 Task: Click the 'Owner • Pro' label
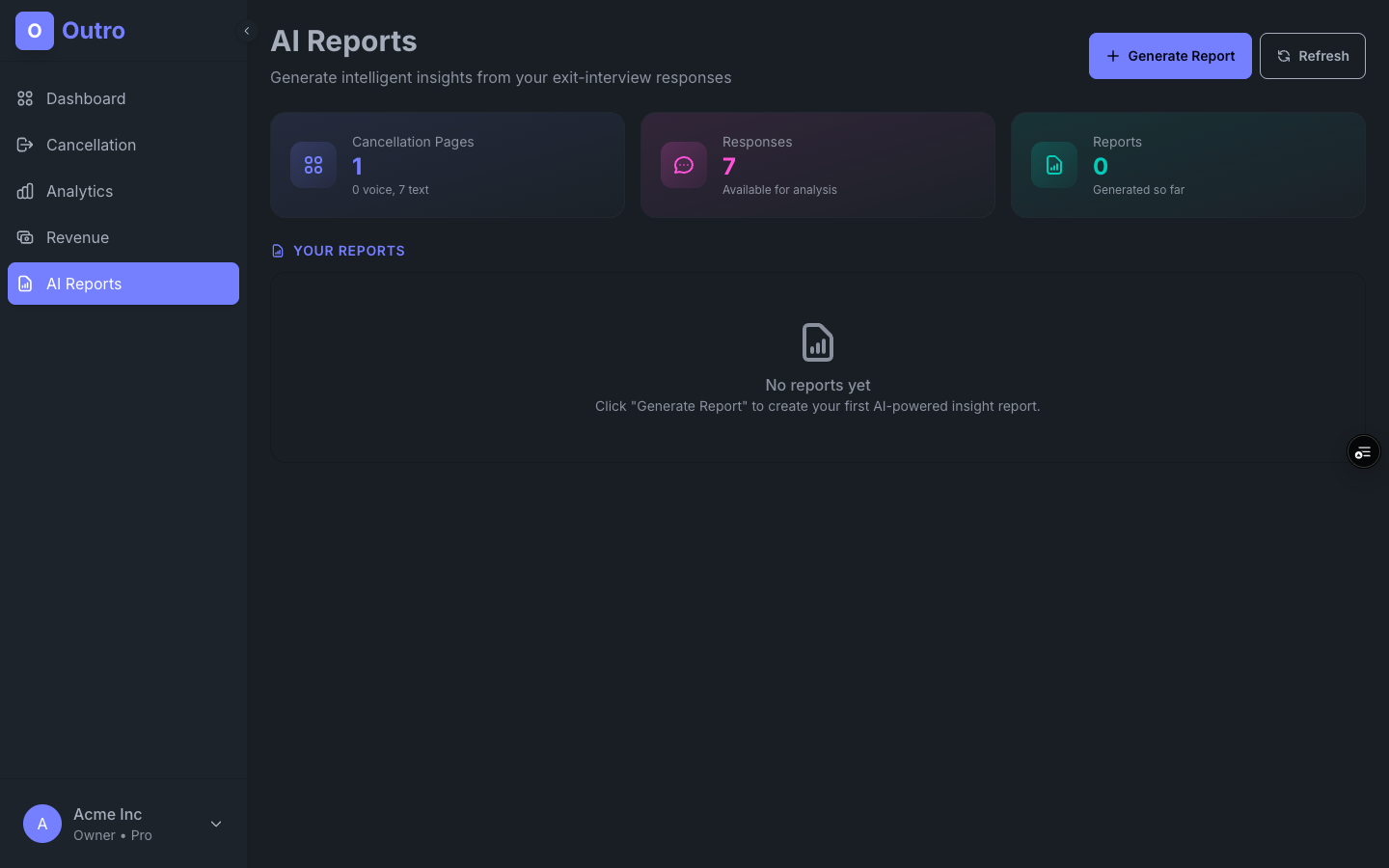point(113,835)
